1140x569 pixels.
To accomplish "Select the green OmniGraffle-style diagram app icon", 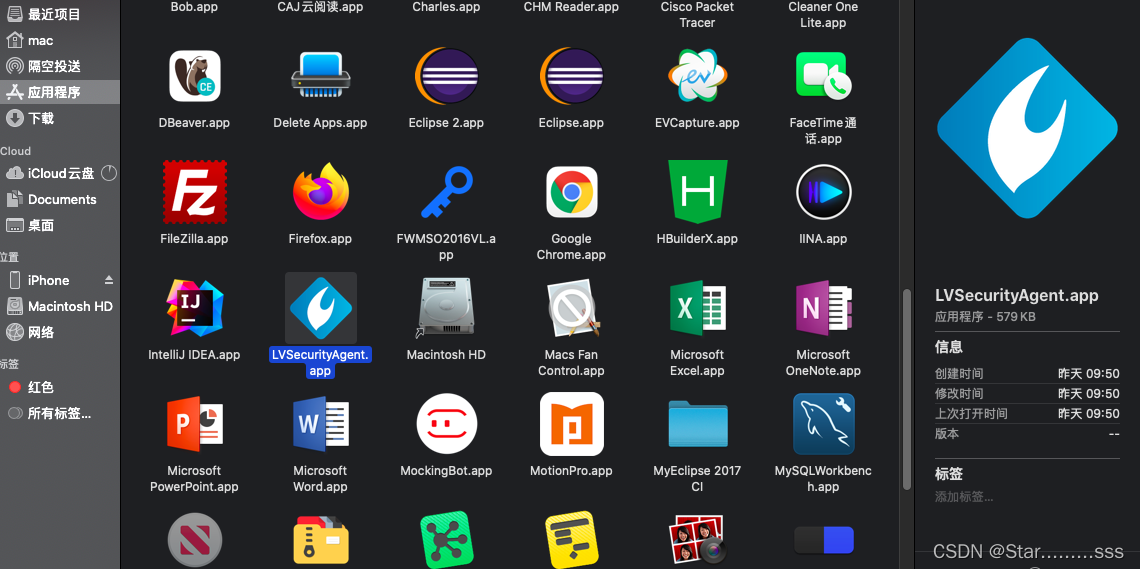I will [446, 540].
